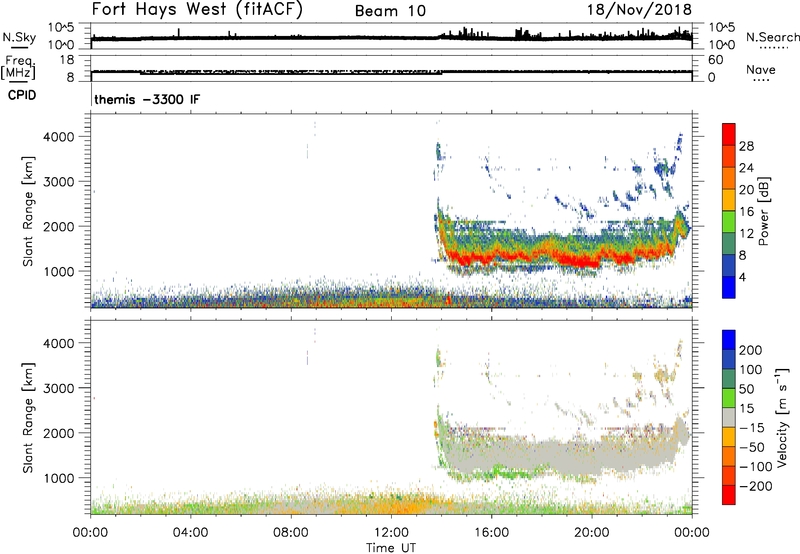
Task: Click the red high-power backscatter band near 20:00
Action: pyautogui.click(x=582, y=261)
